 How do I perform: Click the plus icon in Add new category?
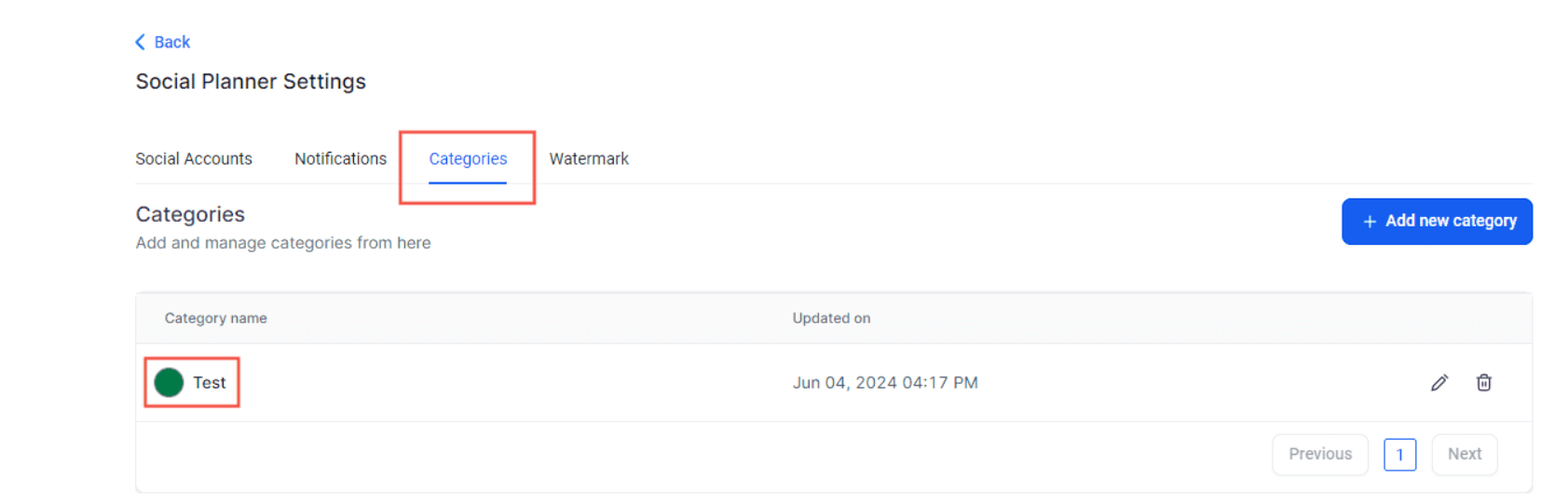(x=1370, y=222)
